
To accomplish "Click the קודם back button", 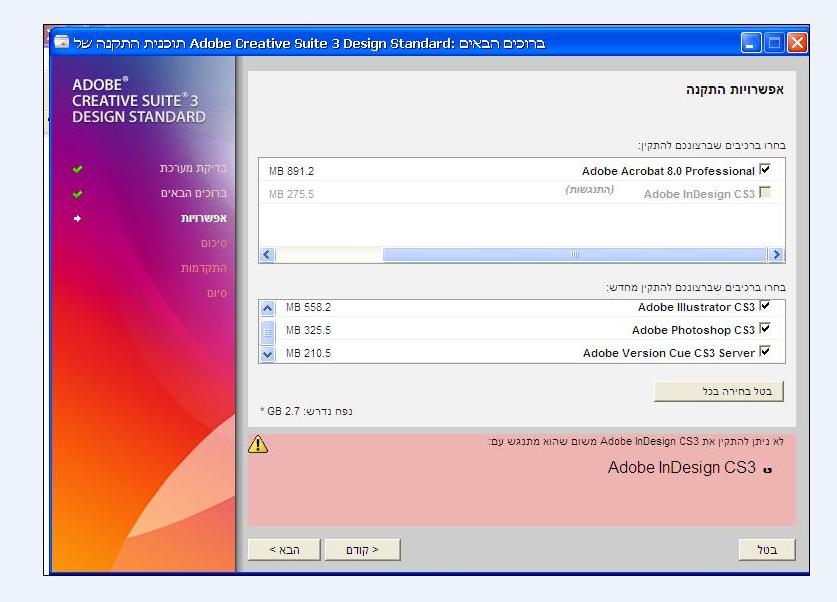I will click(x=362, y=550).
